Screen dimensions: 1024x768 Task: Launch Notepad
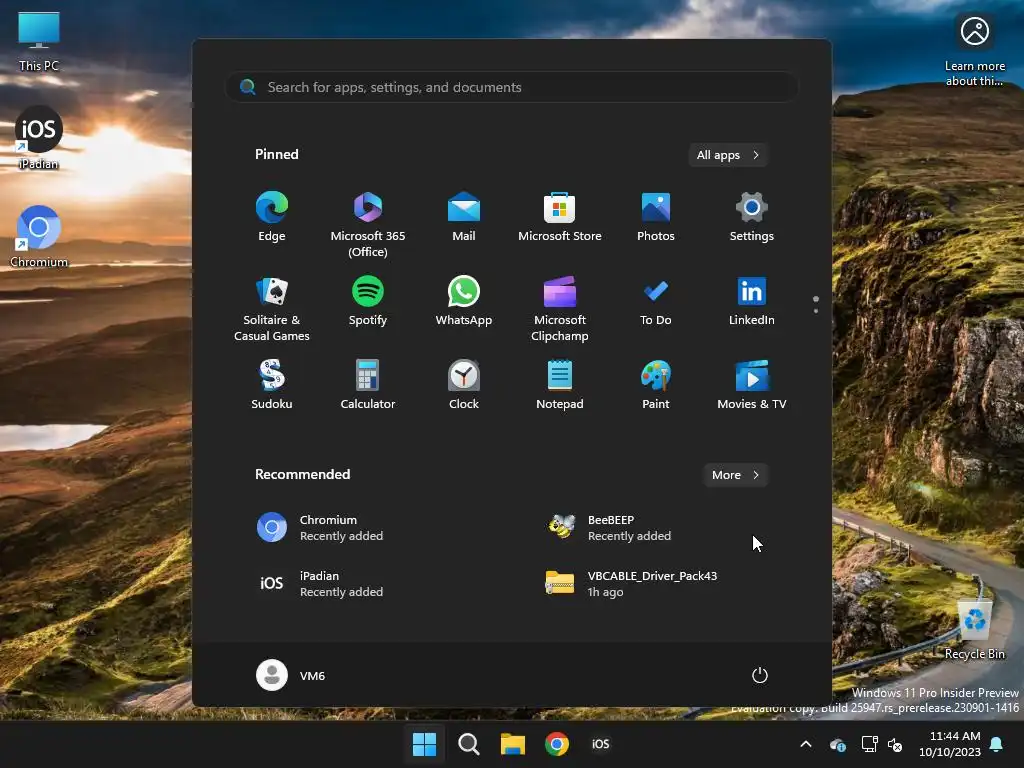560,385
